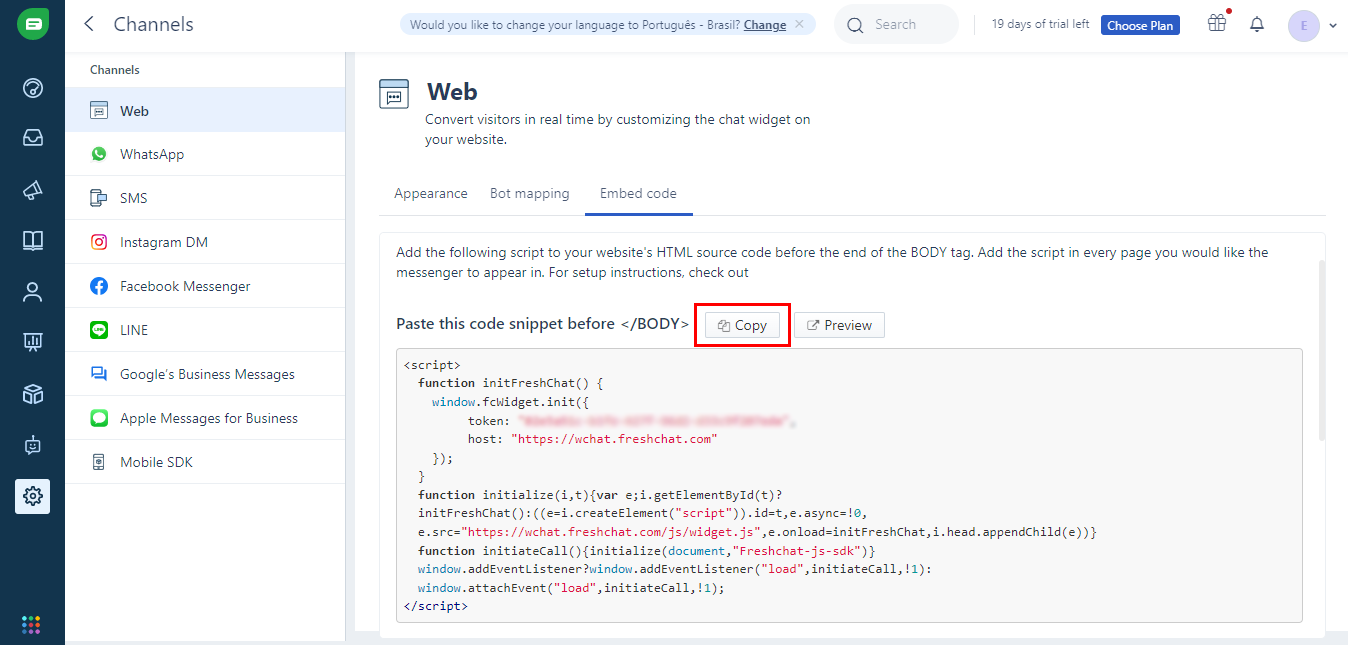Select the Mobile SDK channel
This screenshot has width=1348, height=645.
tap(205, 462)
